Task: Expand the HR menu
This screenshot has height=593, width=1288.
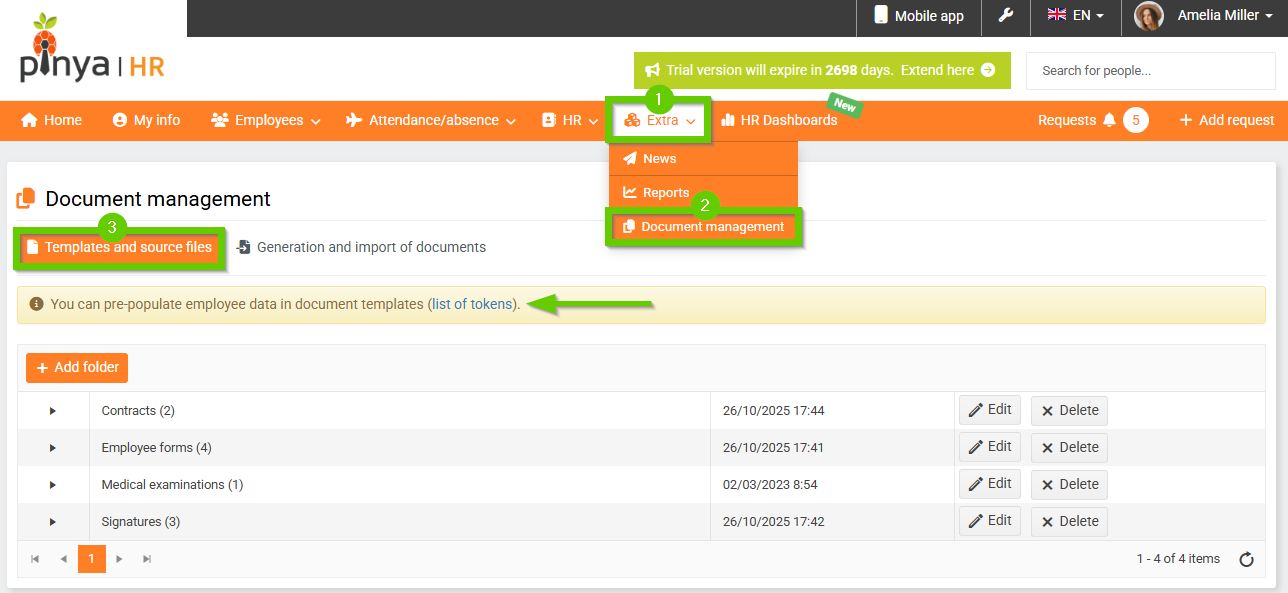Action: [x=569, y=120]
